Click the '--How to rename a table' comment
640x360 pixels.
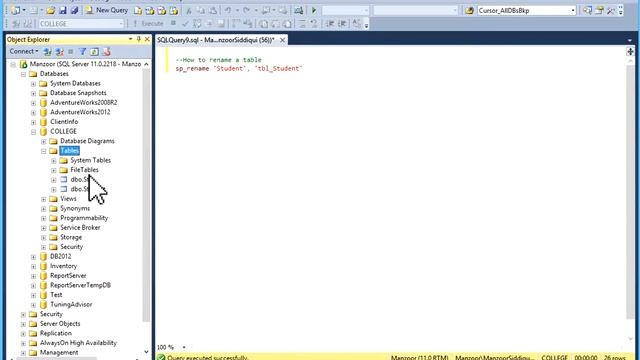(218, 60)
